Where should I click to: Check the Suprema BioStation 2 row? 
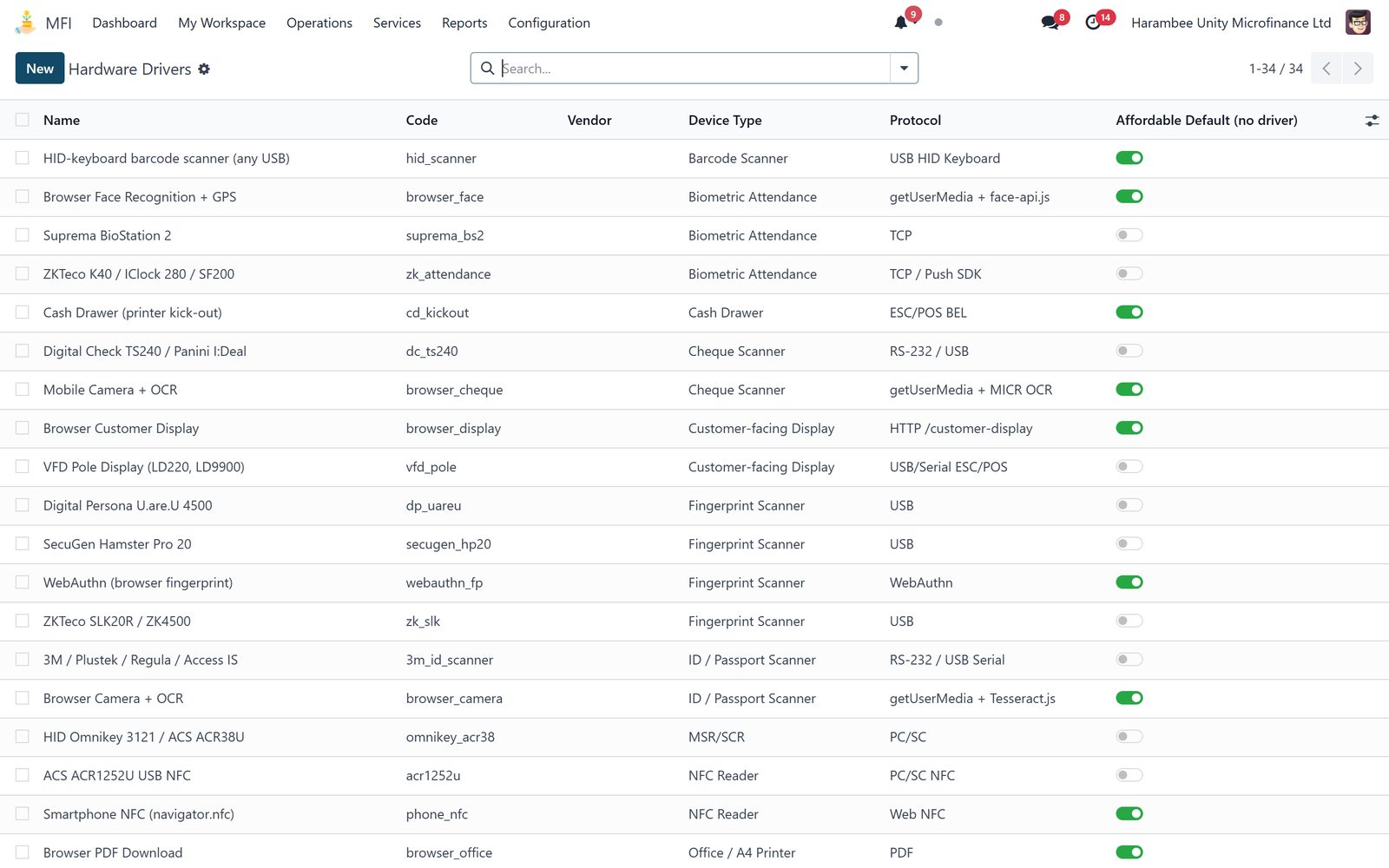coord(23,235)
